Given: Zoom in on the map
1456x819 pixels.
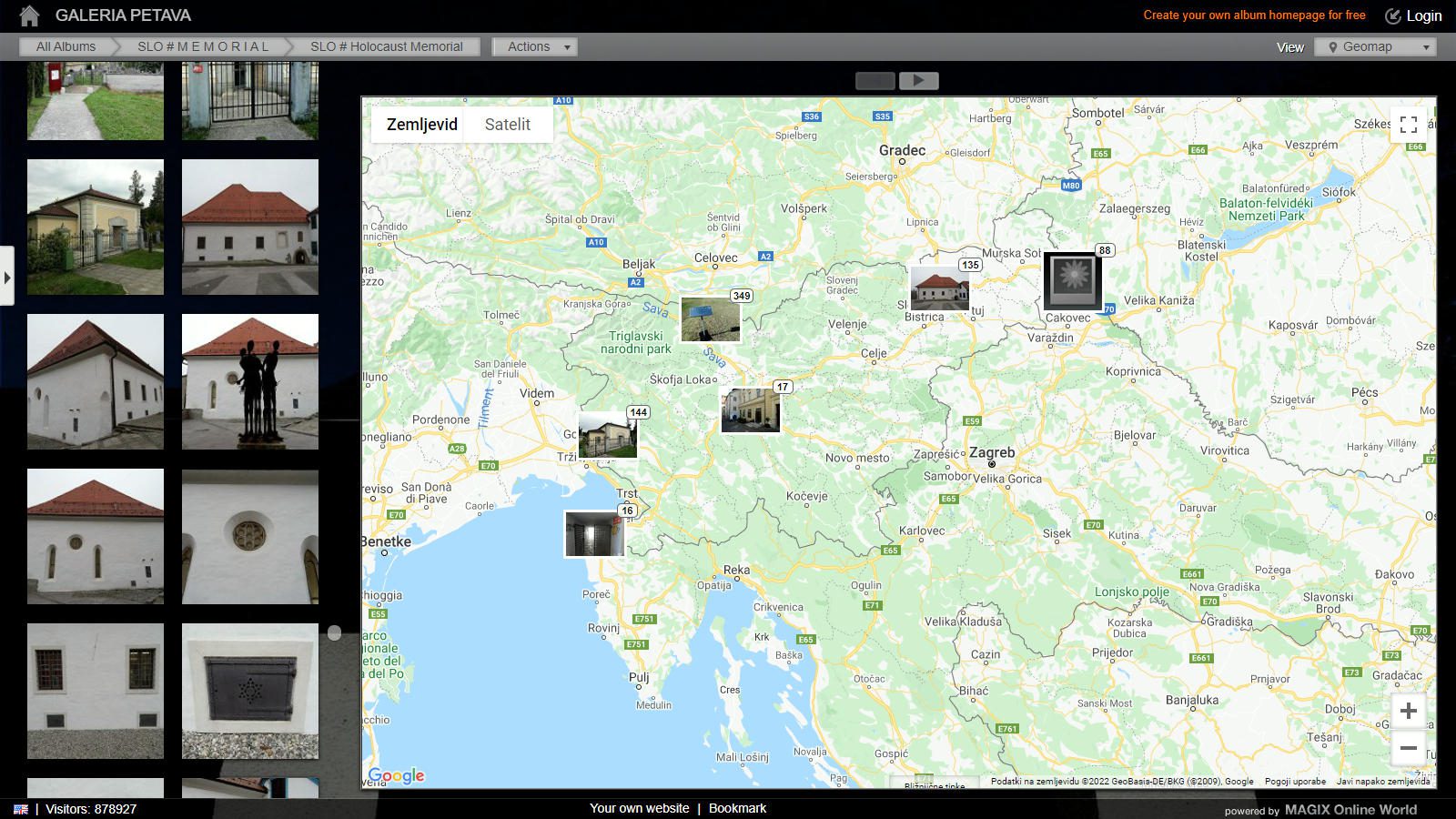Looking at the screenshot, I should pyautogui.click(x=1409, y=711).
